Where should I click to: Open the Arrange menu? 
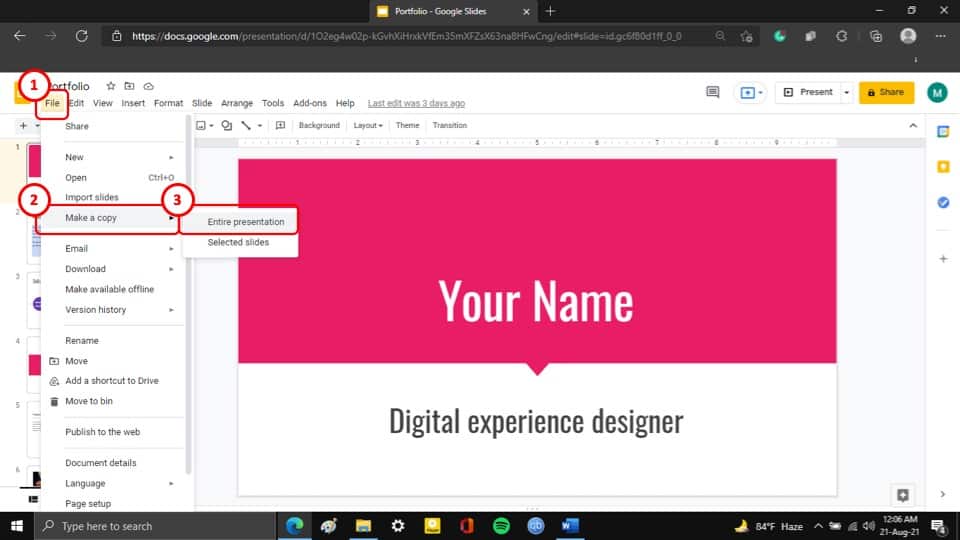coord(237,103)
